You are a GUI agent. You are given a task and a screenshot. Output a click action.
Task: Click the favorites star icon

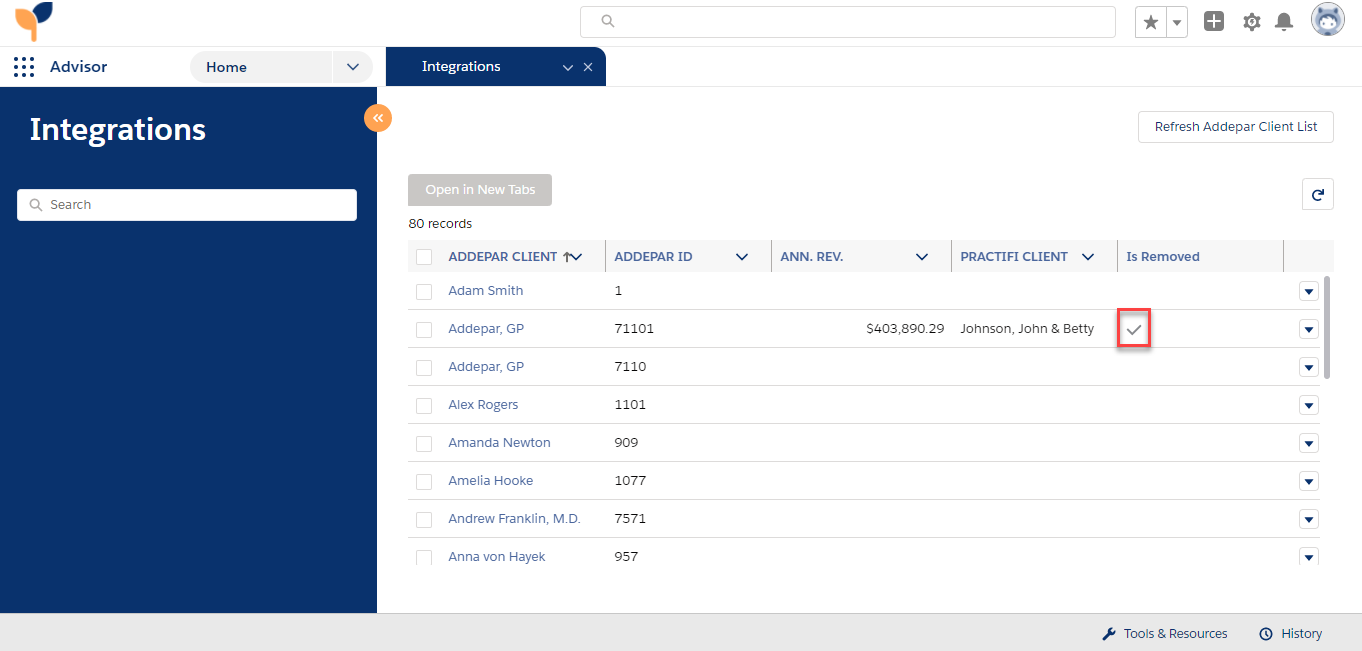(x=1149, y=21)
